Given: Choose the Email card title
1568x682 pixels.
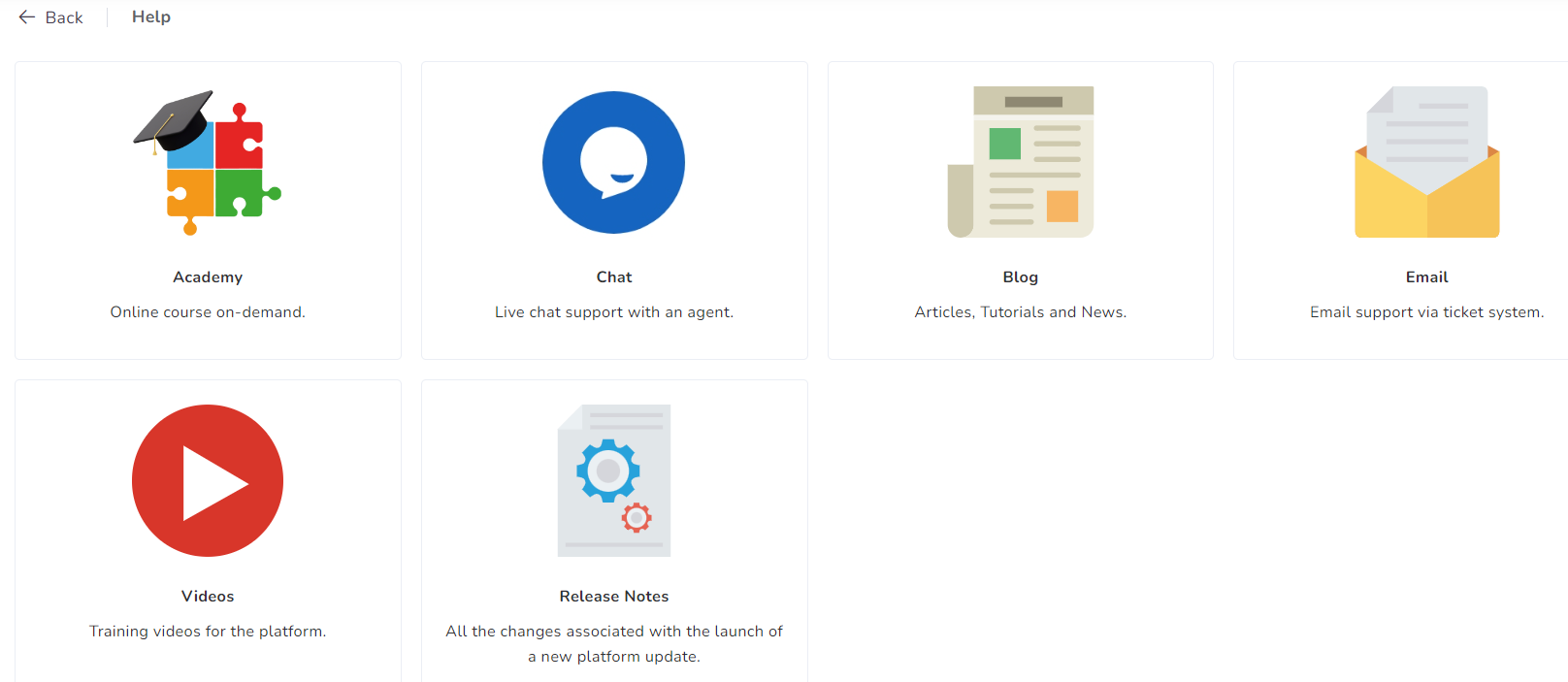Looking at the screenshot, I should [x=1426, y=277].
